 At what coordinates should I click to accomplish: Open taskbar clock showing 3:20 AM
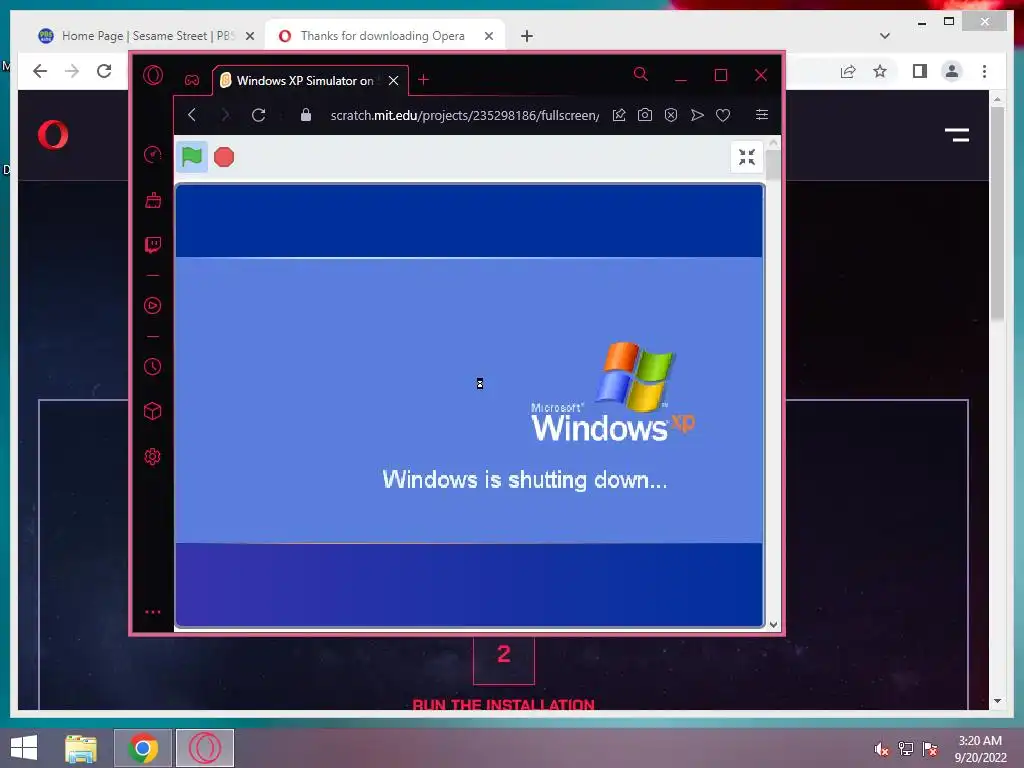pyautogui.click(x=980, y=748)
